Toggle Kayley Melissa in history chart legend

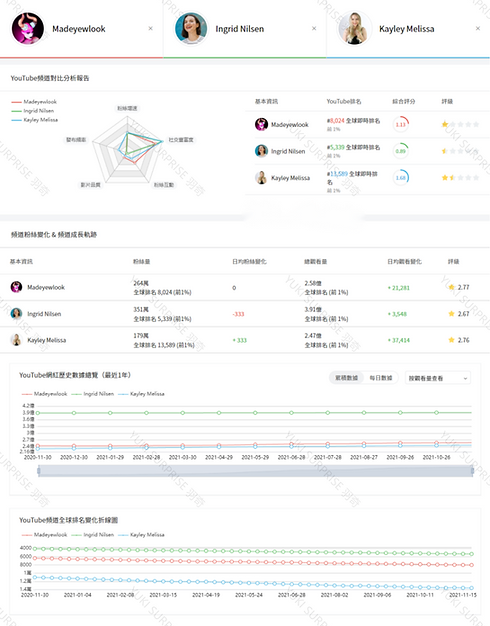click(x=141, y=394)
